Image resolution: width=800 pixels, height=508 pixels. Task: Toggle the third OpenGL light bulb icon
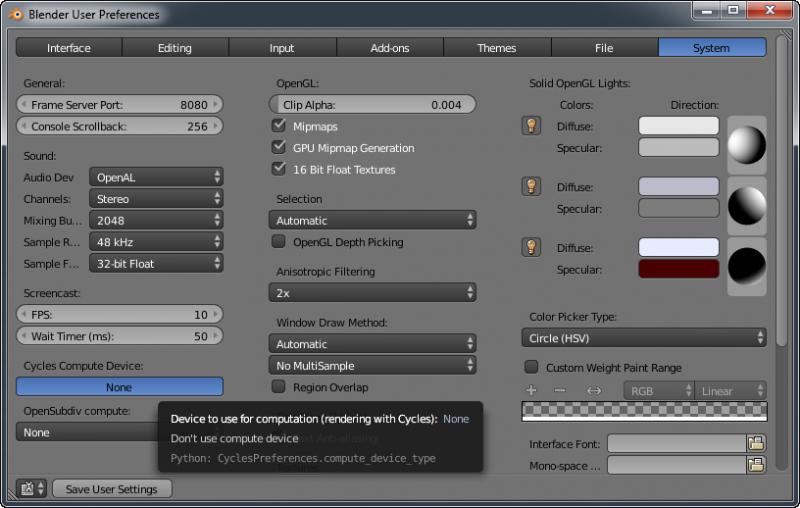pyautogui.click(x=531, y=247)
